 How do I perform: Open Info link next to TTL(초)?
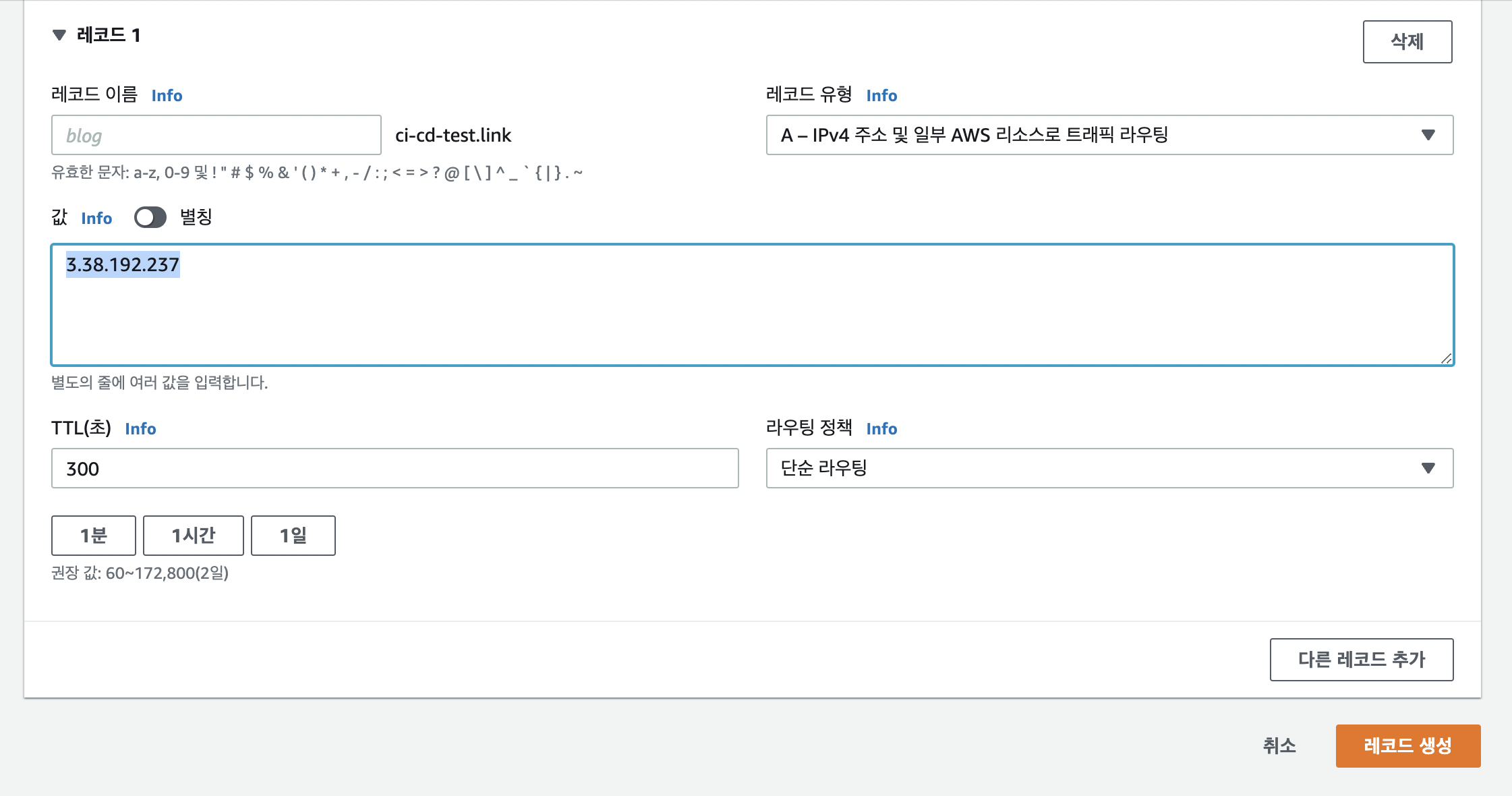pos(140,429)
